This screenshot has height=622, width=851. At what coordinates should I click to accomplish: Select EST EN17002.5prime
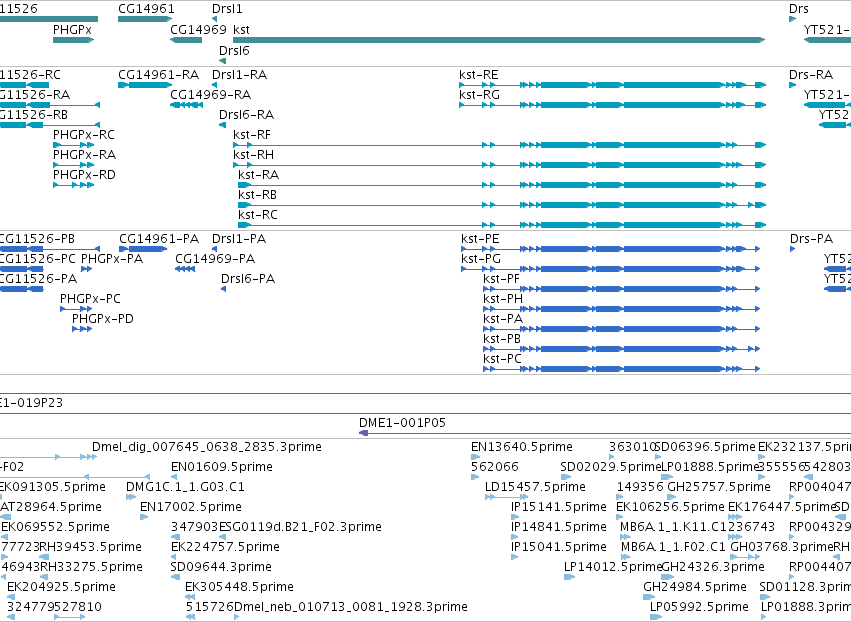coord(144,517)
